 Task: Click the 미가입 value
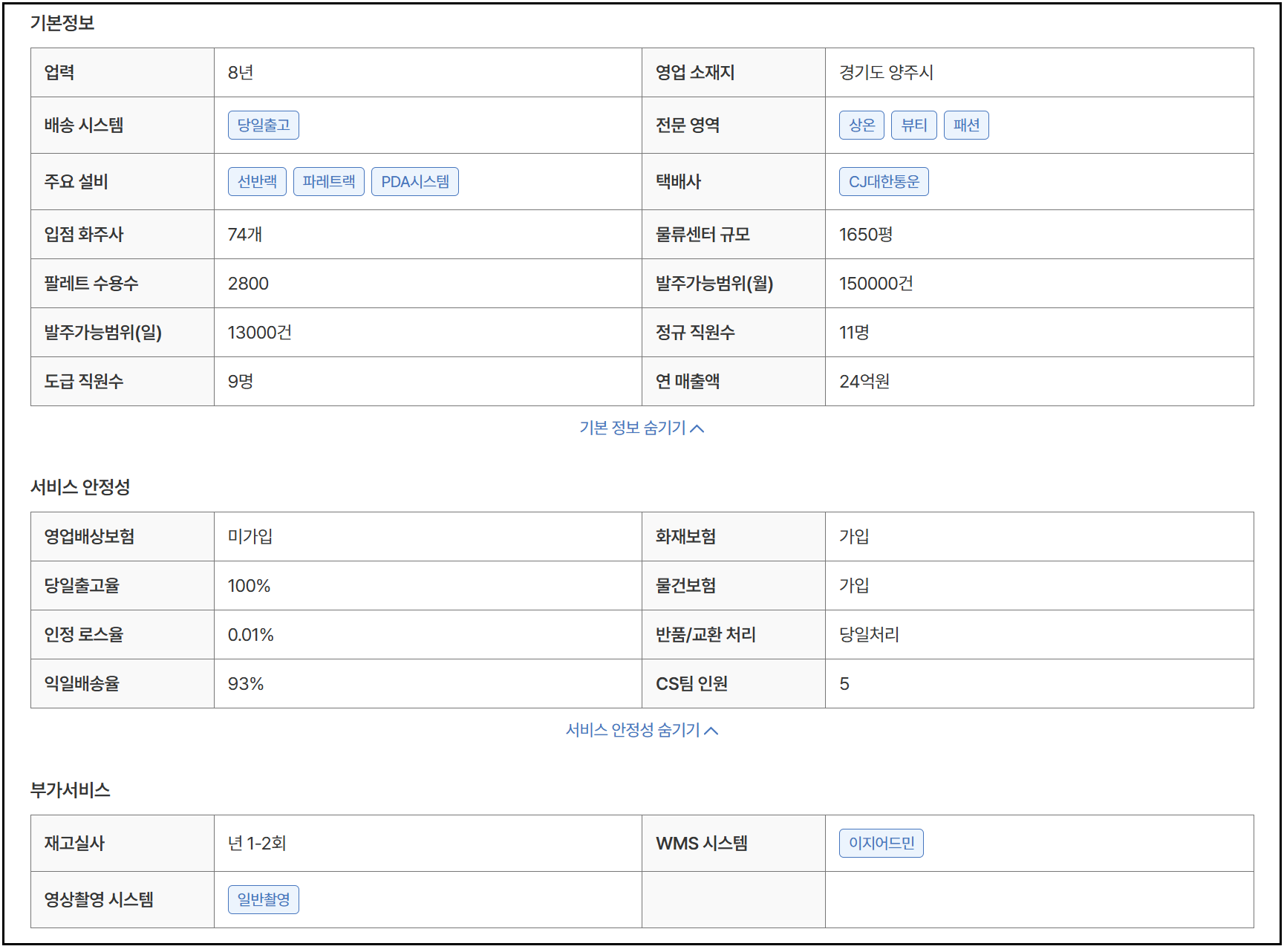(x=250, y=536)
